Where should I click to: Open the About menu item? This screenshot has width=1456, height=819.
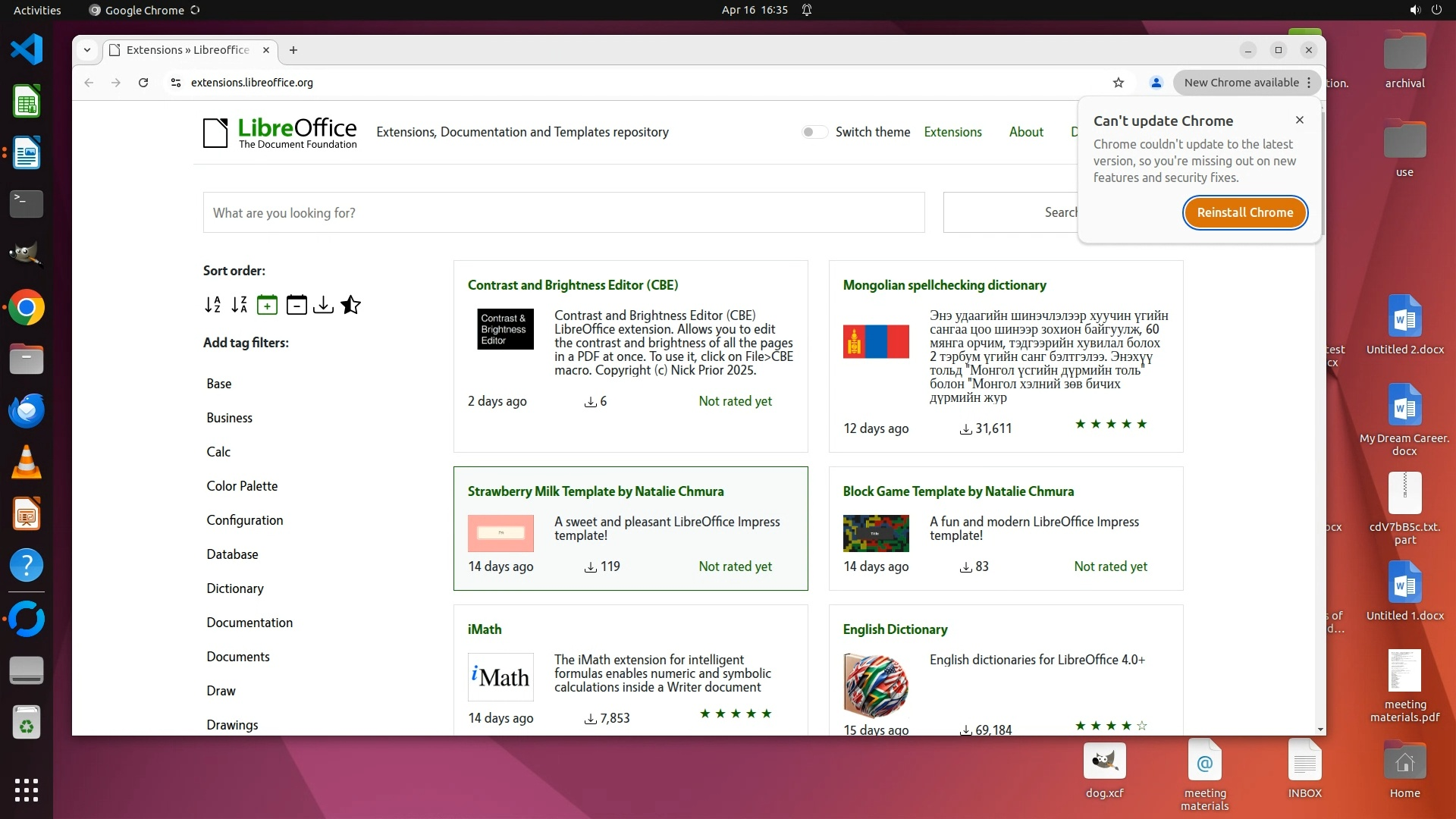click(1026, 132)
